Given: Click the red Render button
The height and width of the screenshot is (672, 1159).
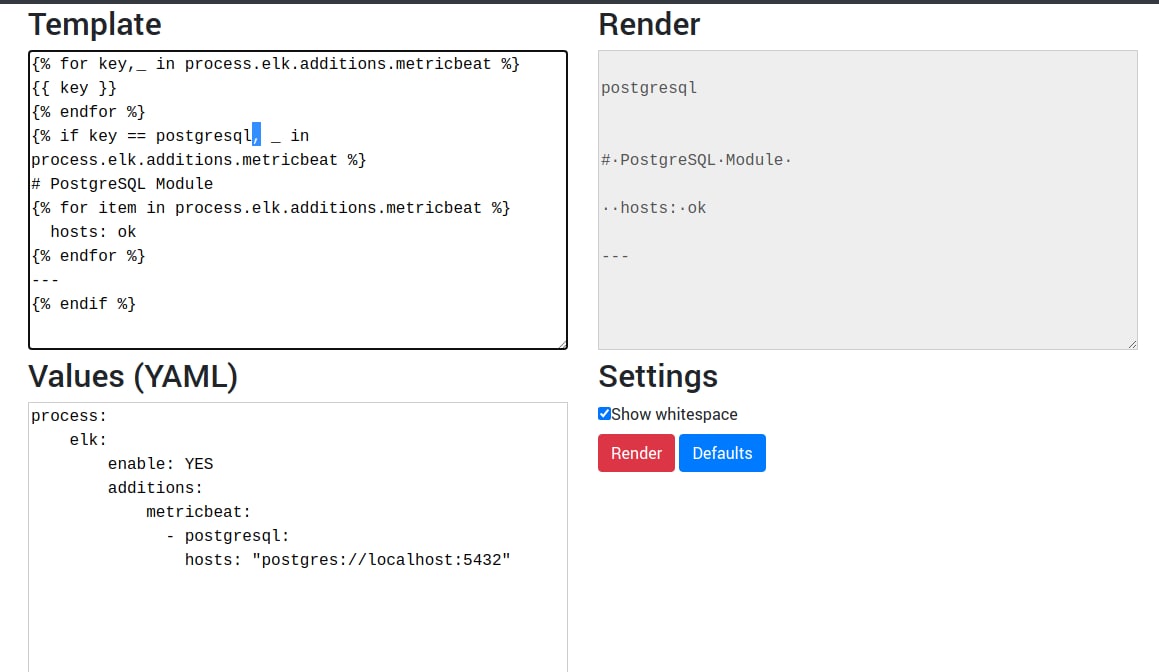Looking at the screenshot, I should [x=636, y=453].
